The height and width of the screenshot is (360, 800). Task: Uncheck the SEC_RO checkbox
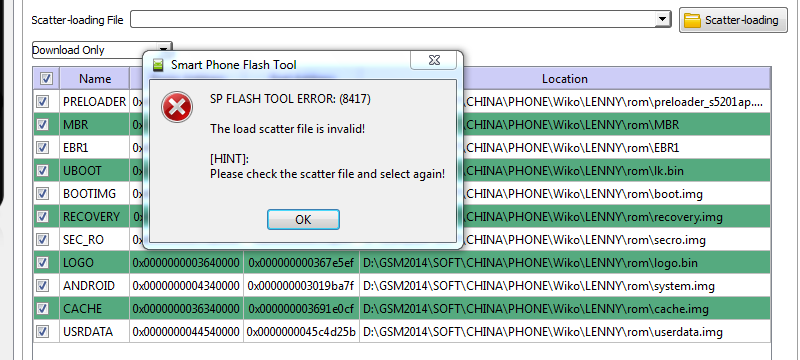(x=42, y=240)
